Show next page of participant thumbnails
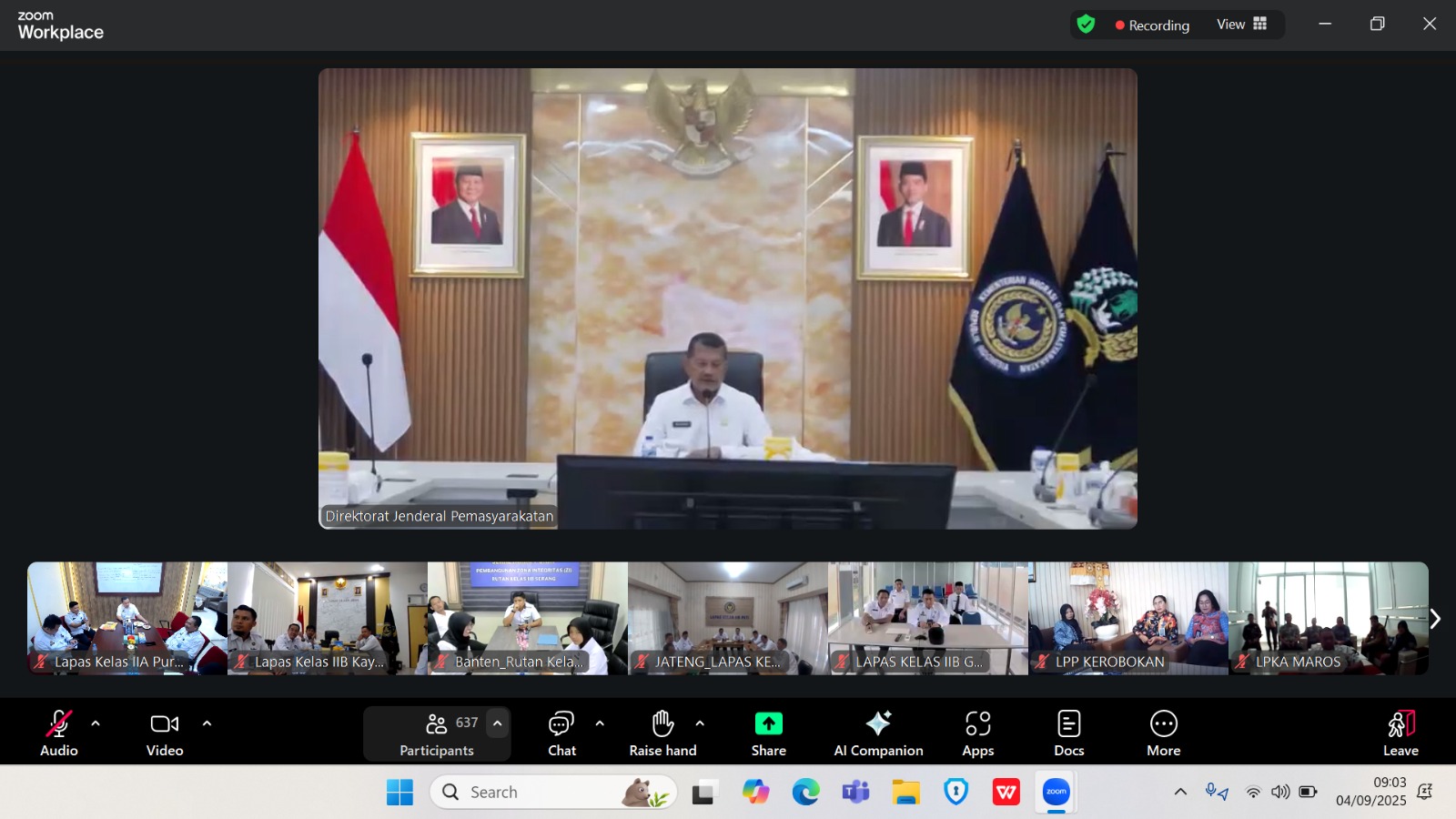The height and width of the screenshot is (819, 1456). [x=1435, y=619]
